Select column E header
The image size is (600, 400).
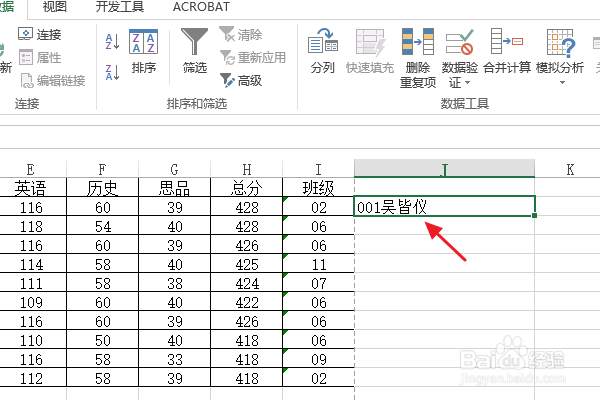(x=31, y=168)
